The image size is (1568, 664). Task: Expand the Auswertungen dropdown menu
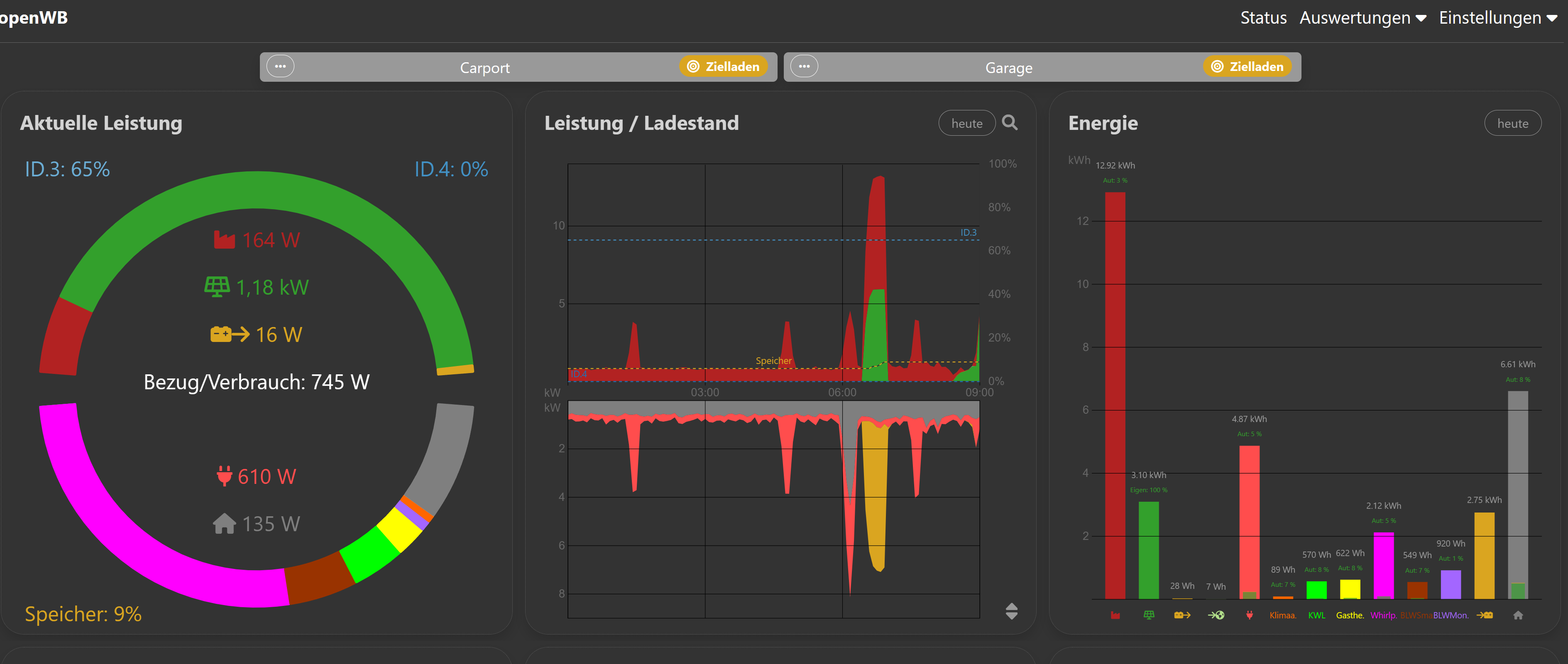1362,18
